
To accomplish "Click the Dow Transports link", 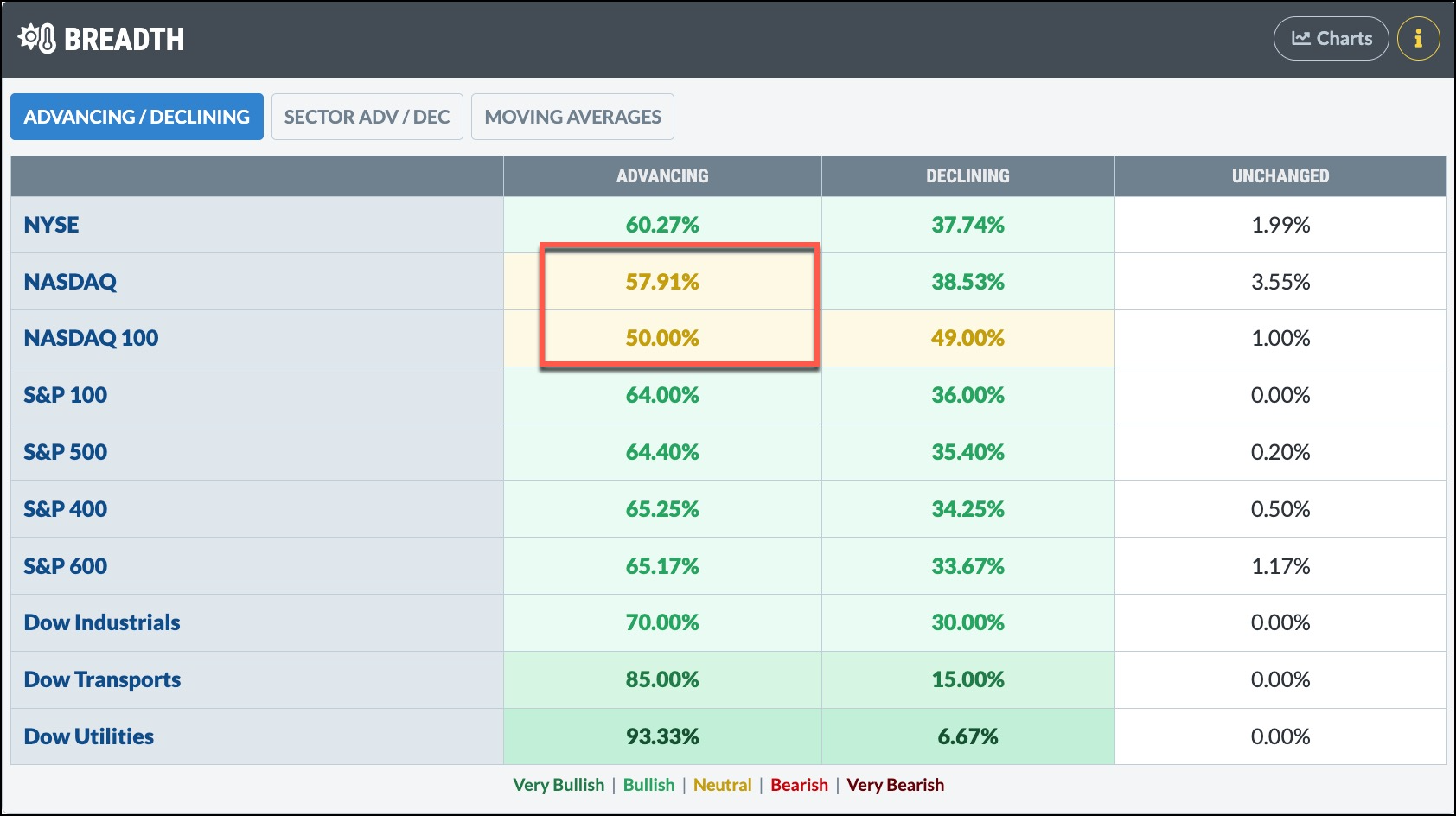I will tap(102, 679).
